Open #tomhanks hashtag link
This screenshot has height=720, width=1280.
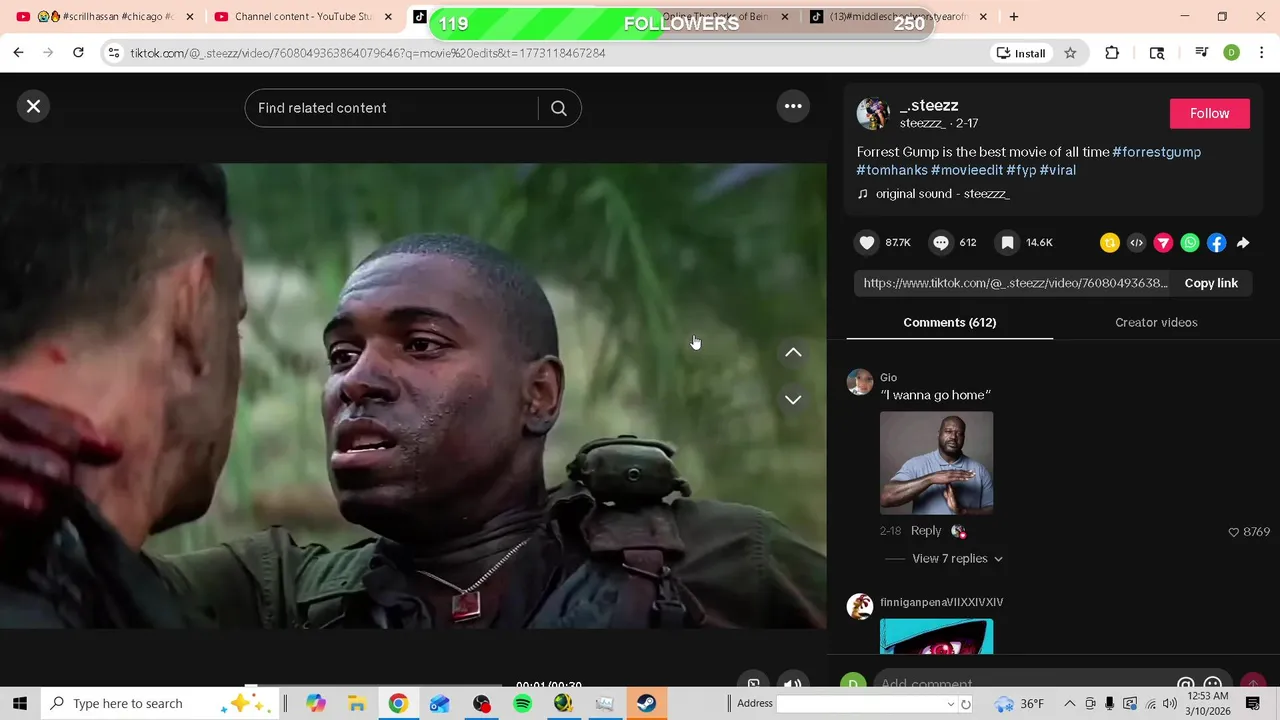892,170
